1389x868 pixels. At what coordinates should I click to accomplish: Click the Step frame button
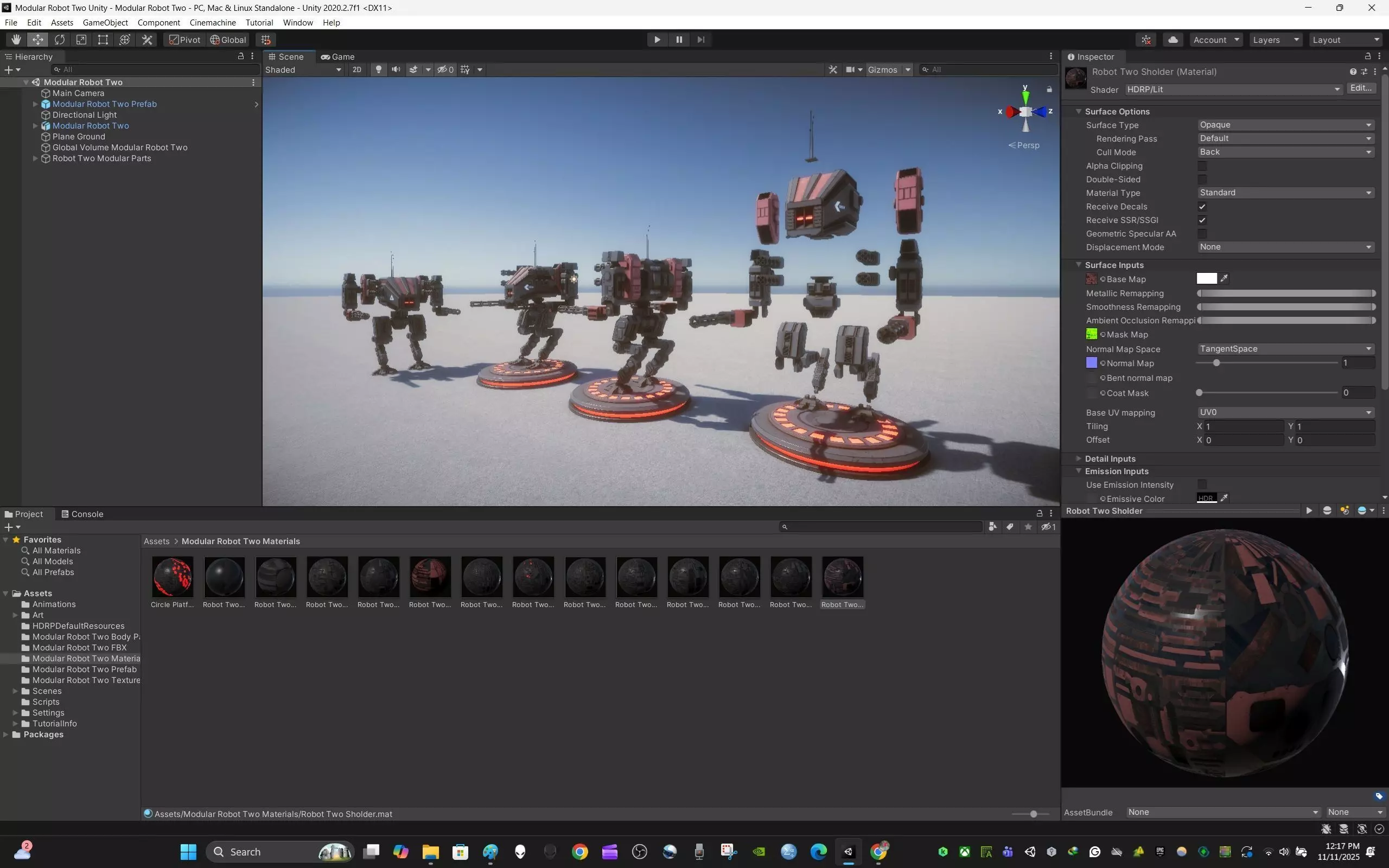(x=701, y=40)
